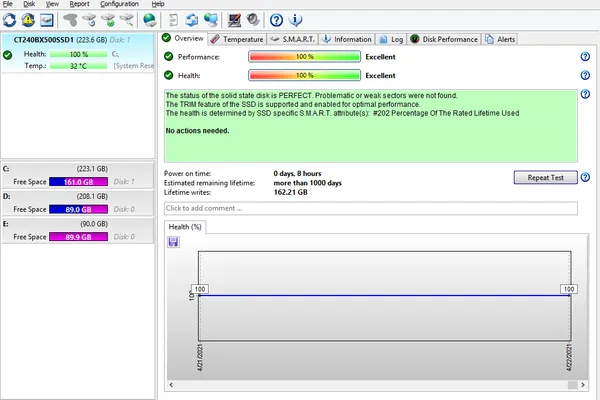The width and height of the screenshot is (600, 400).
Task: Open the Help menu
Action: [x=158, y=4]
